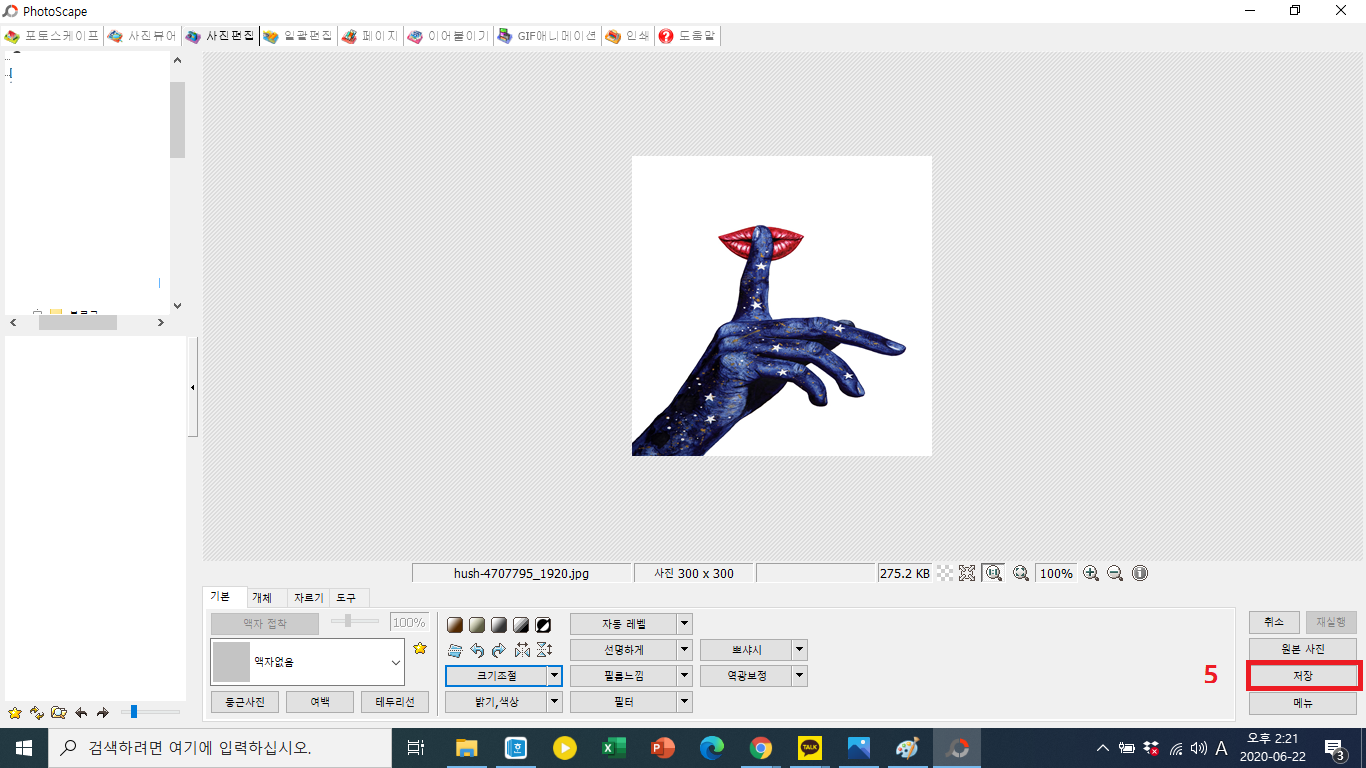Click the folder icon below thumbnail panel
The image size is (1366, 768).
[59, 713]
